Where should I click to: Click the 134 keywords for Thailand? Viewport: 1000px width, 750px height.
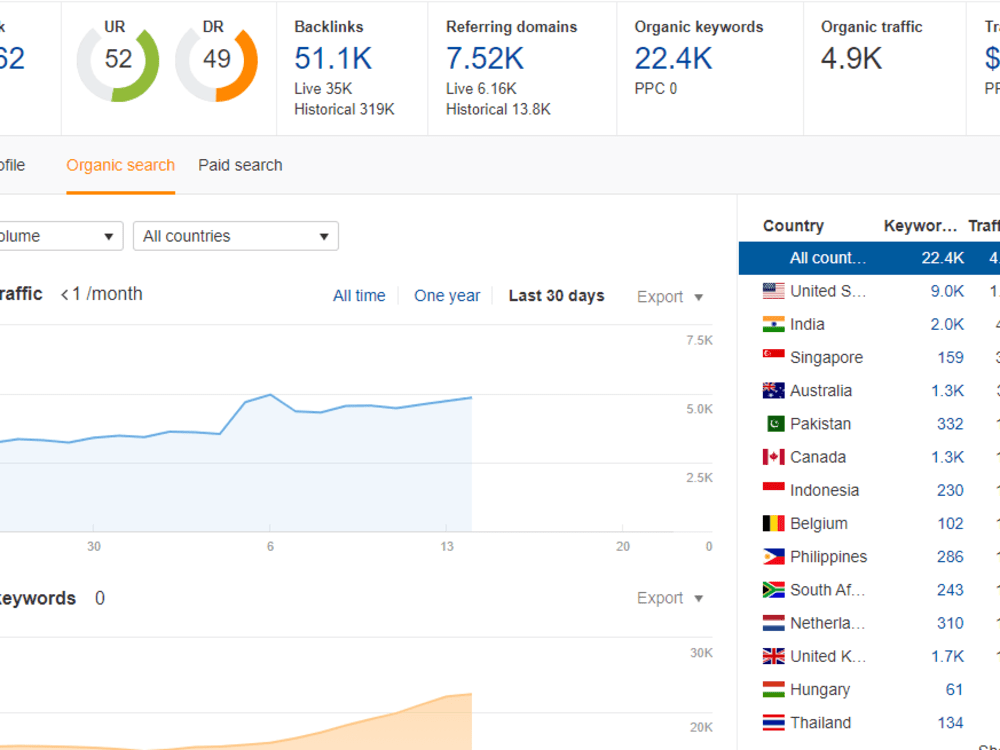(x=950, y=722)
